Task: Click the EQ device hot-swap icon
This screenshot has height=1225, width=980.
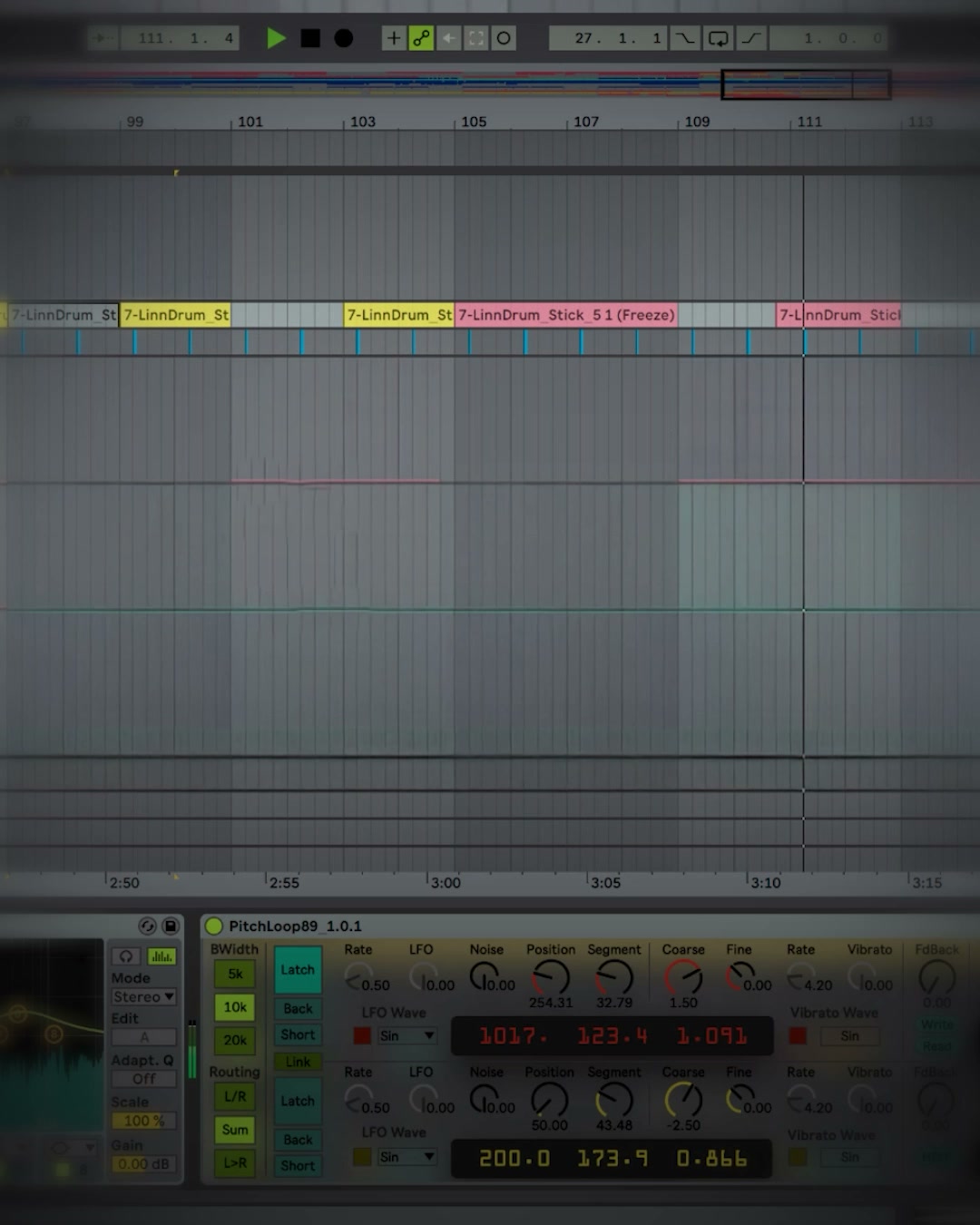Action: (147, 926)
